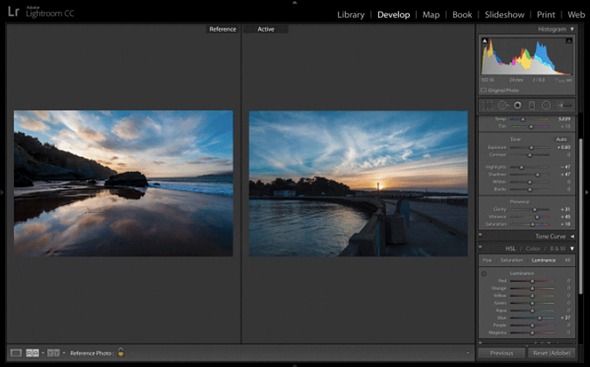Click the Reference View R|A icon
The height and width of the screenshot is (367, 590).
[x=32, y=353]
